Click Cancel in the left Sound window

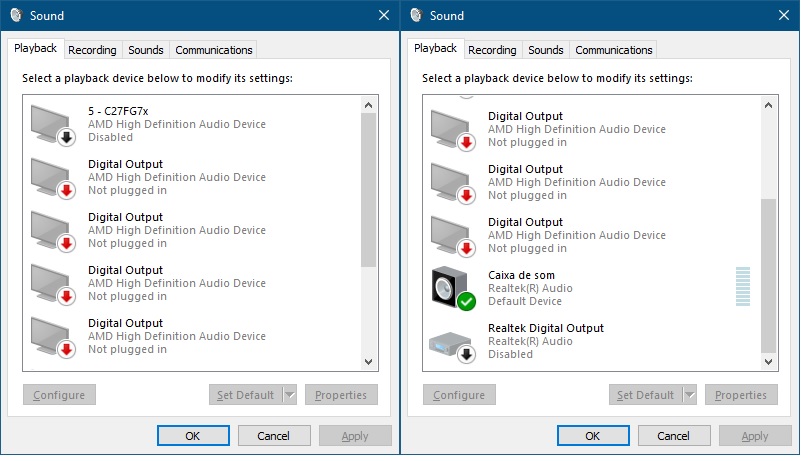tap(274, 436)
